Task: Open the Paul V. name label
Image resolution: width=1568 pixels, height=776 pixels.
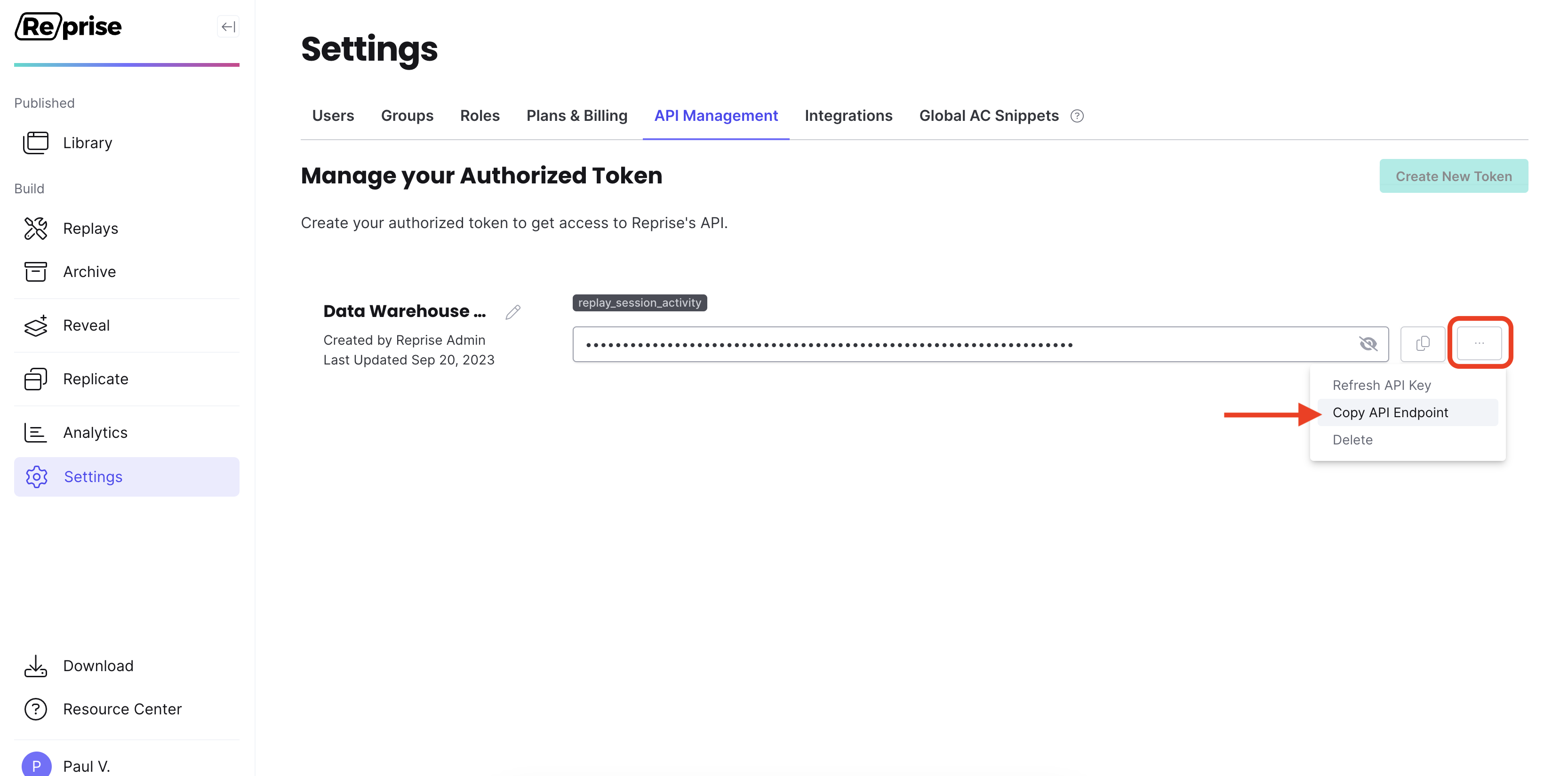Action: (87, 766)
